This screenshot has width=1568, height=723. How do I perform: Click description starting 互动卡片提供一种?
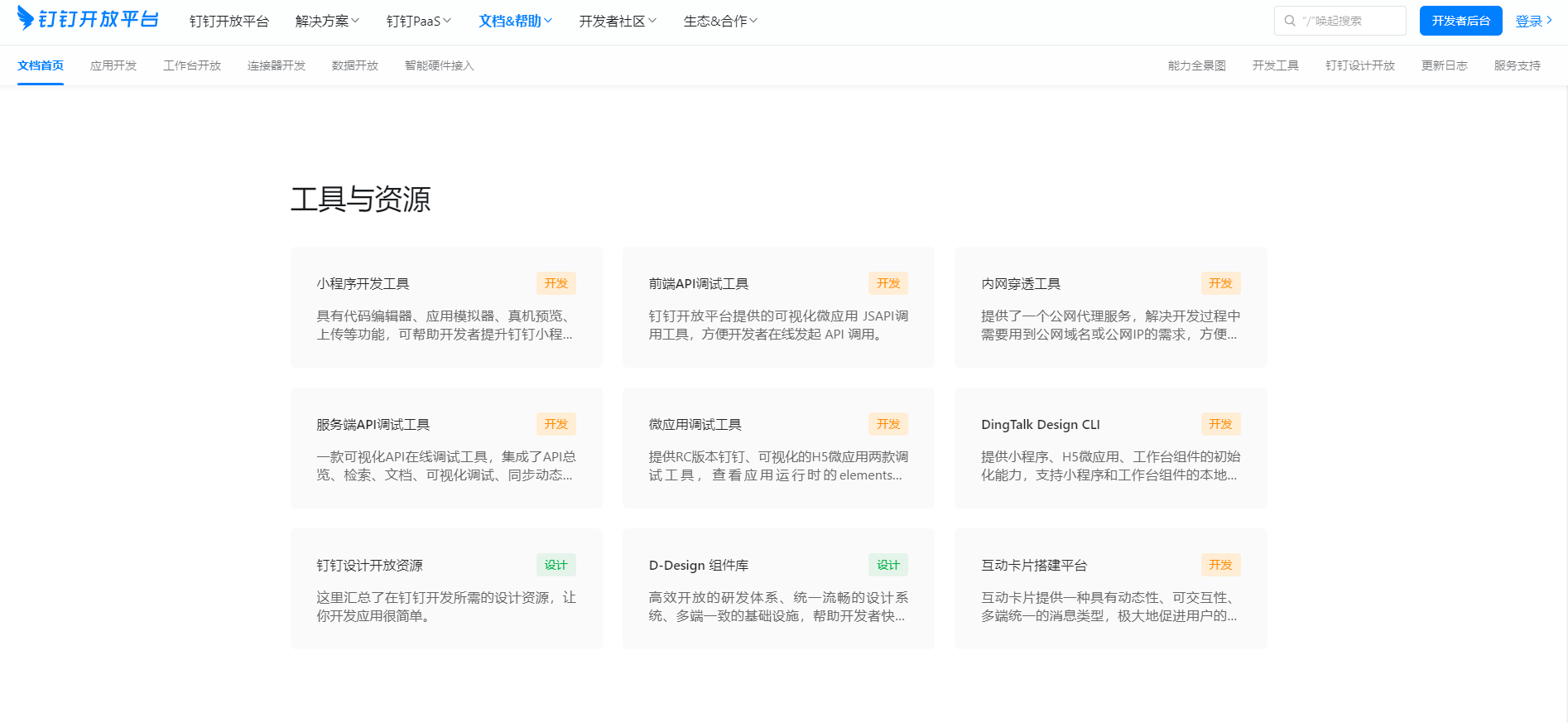click(x=1111, y=607)
